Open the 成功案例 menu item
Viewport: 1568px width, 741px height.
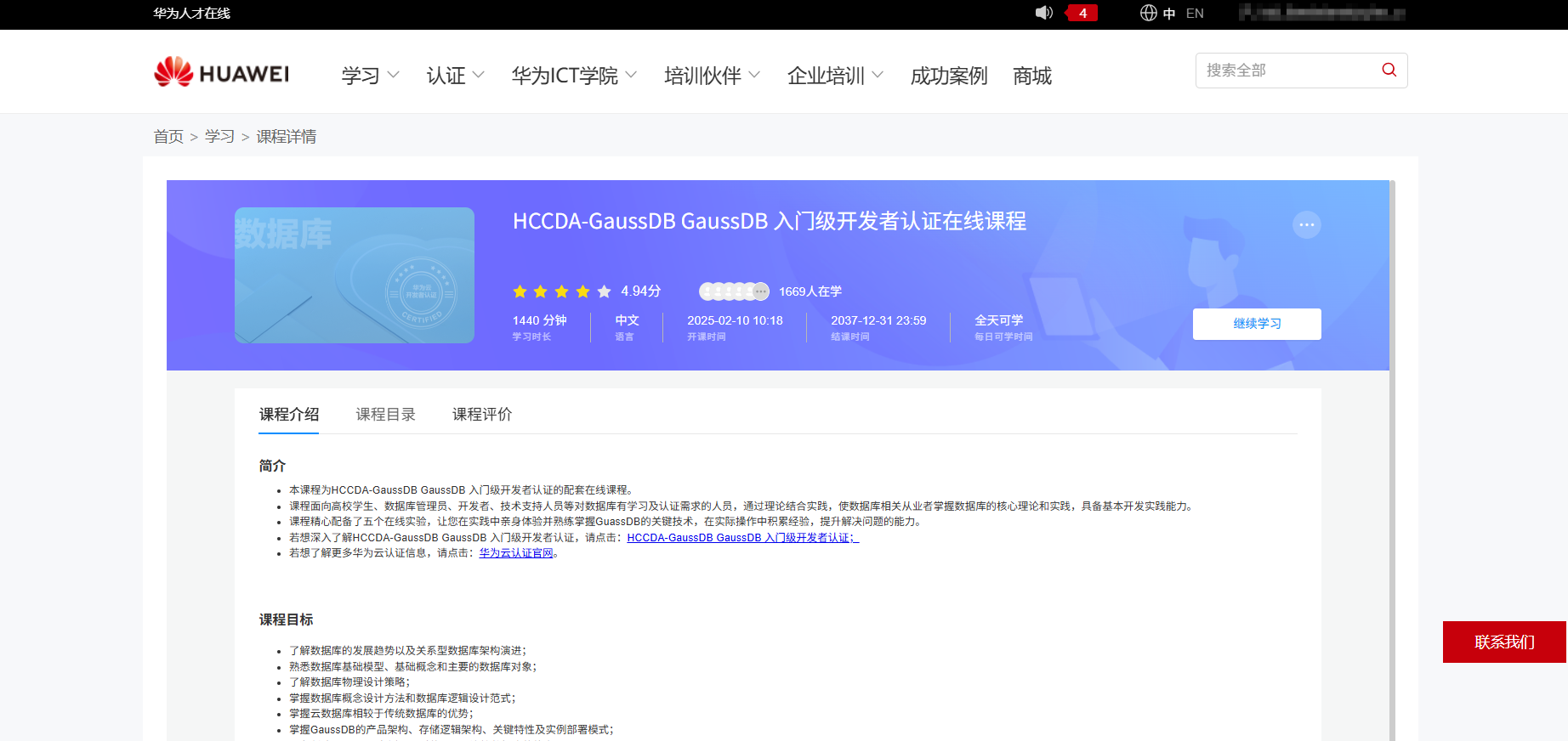[949, 76]
